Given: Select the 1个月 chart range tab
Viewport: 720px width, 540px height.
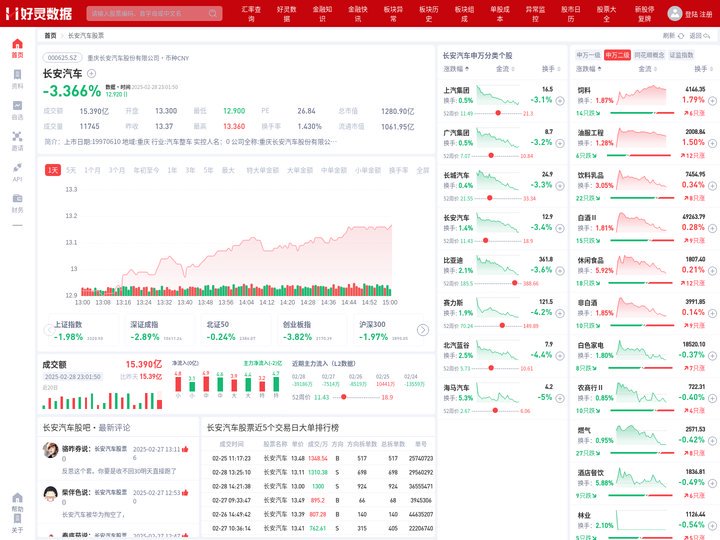Looking at the screenshot, I should [92, 170].
